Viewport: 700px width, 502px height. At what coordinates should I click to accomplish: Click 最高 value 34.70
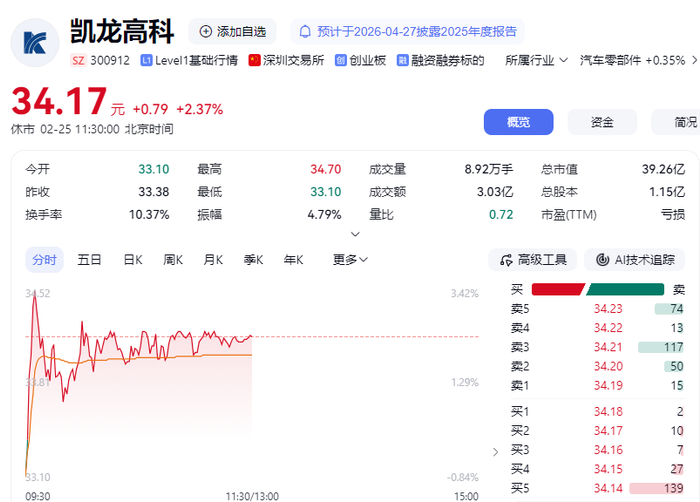[x=325, y=169]
